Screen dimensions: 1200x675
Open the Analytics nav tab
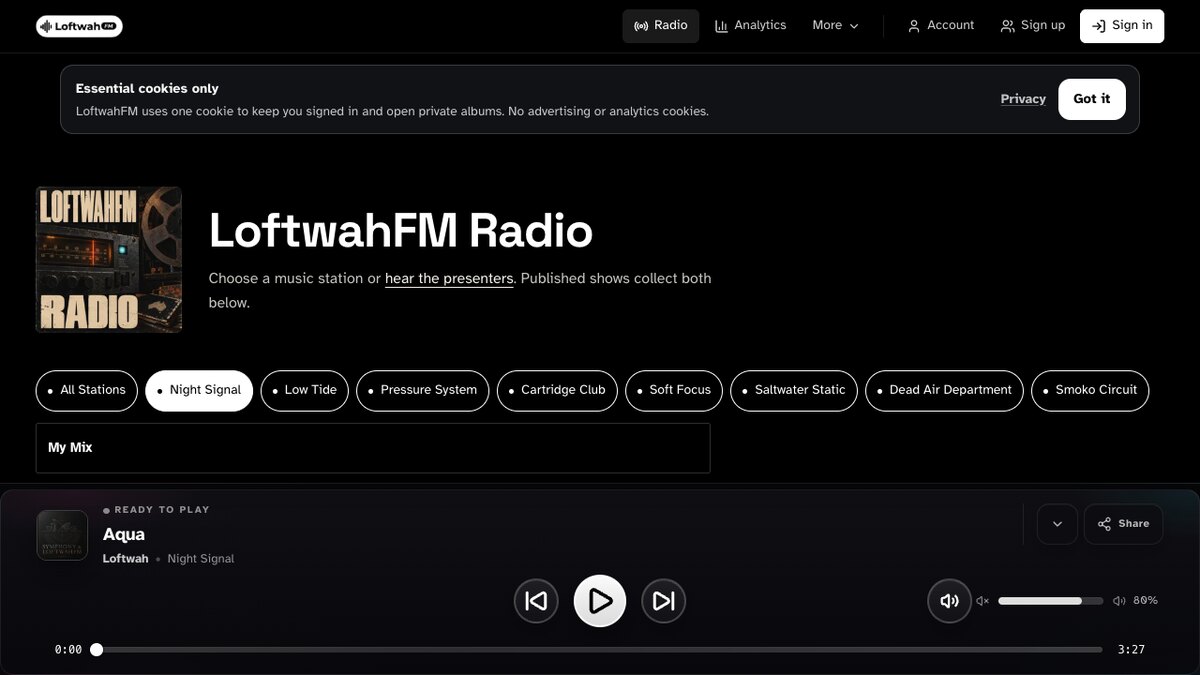pyautogui.click(x=751, y=26)
